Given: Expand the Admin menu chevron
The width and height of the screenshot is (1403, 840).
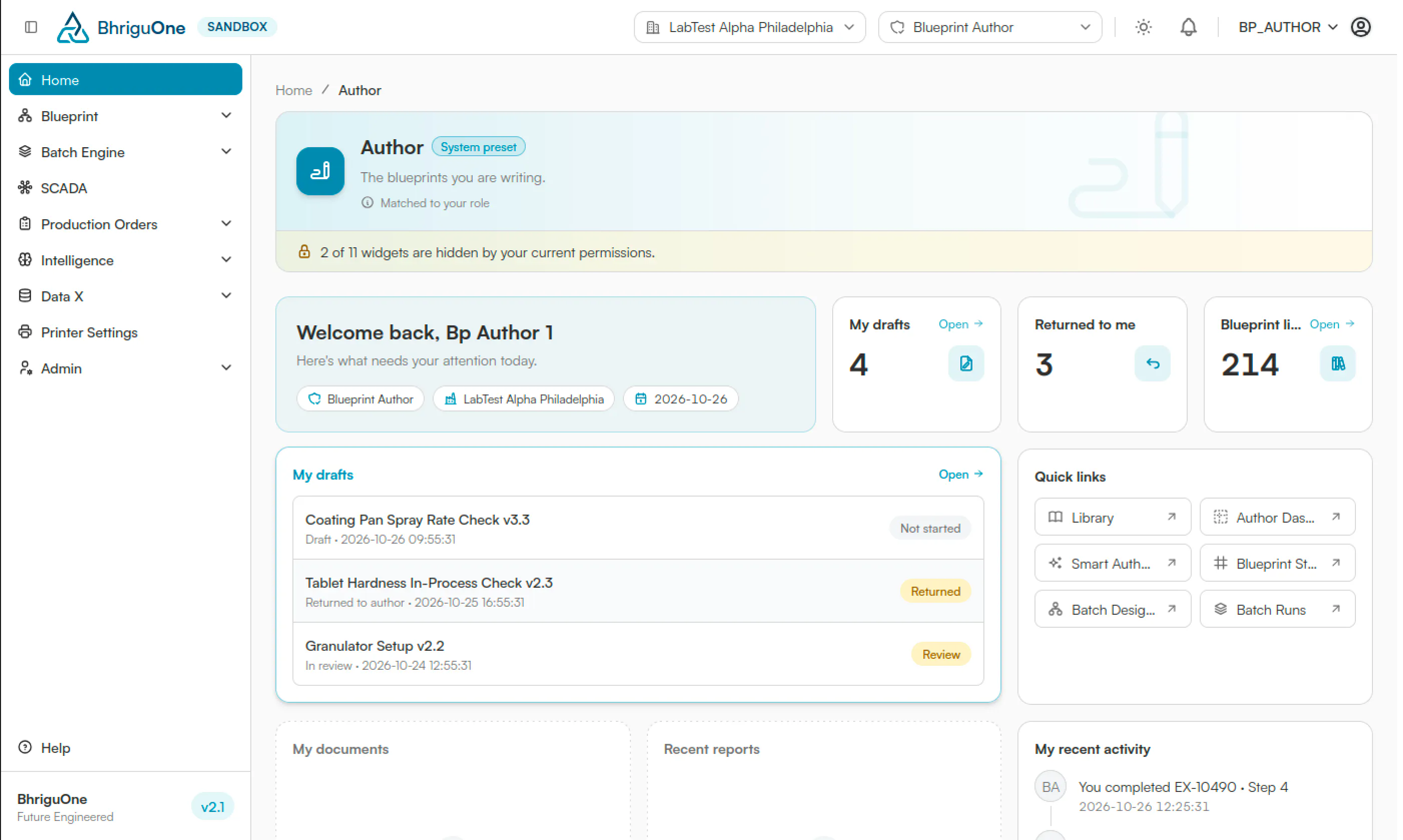Looking at the screenshot, I should [226, 368].
